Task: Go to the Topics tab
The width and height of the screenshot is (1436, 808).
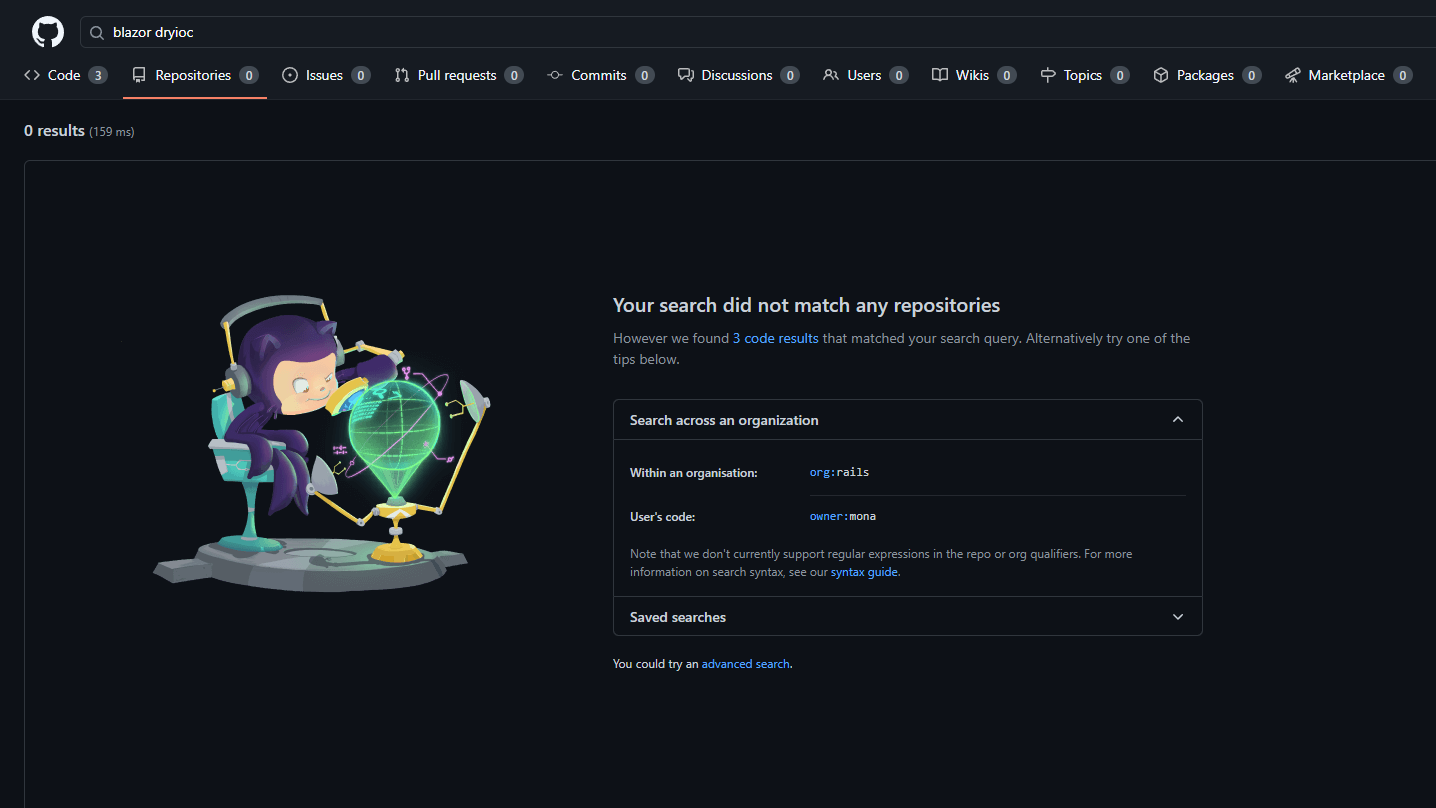Action: (x=1082, y=75)
